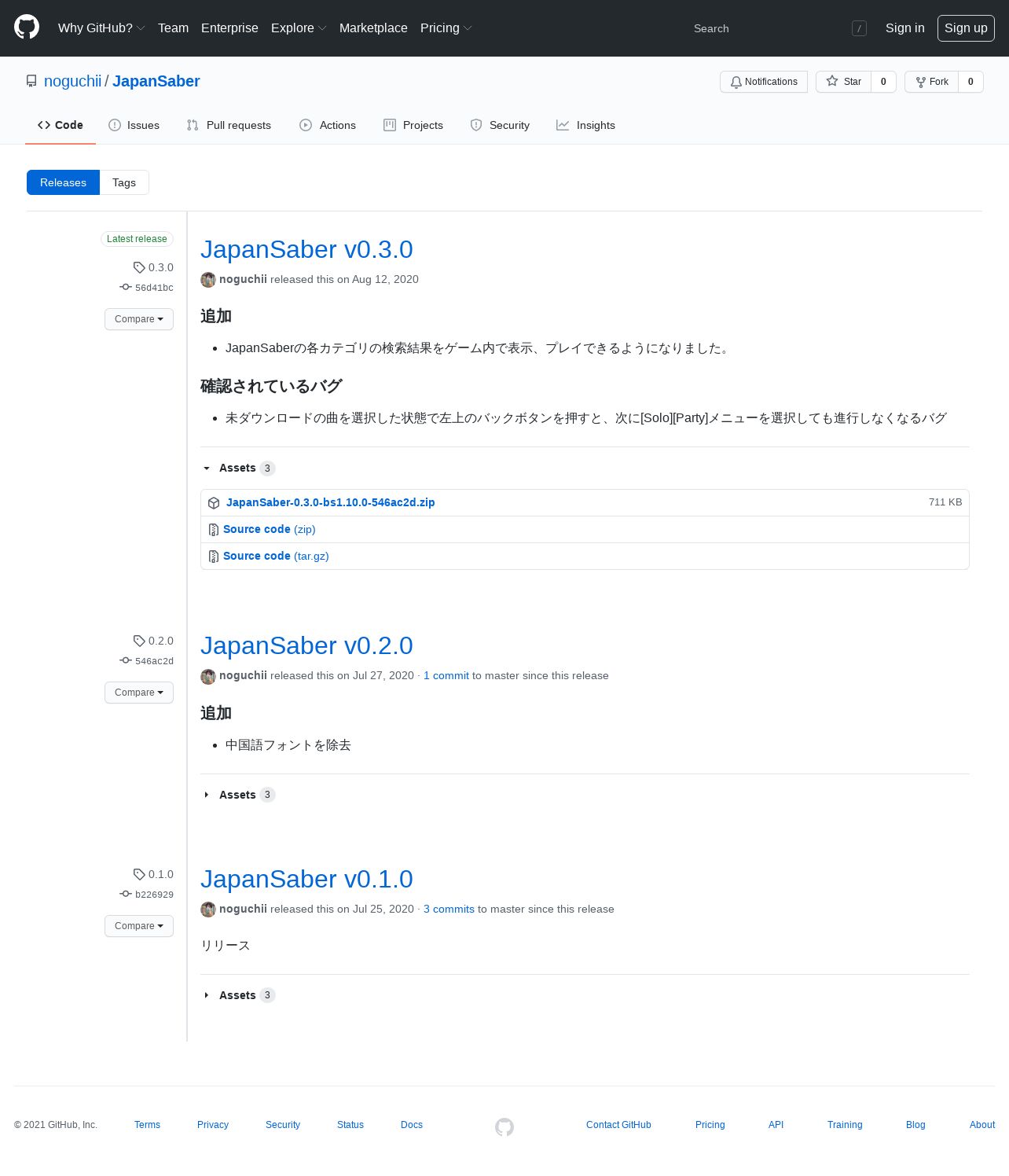1009x1176 pixels.
Task: Click the bell icon in Notifications button
Action: [x=736, y=82]
